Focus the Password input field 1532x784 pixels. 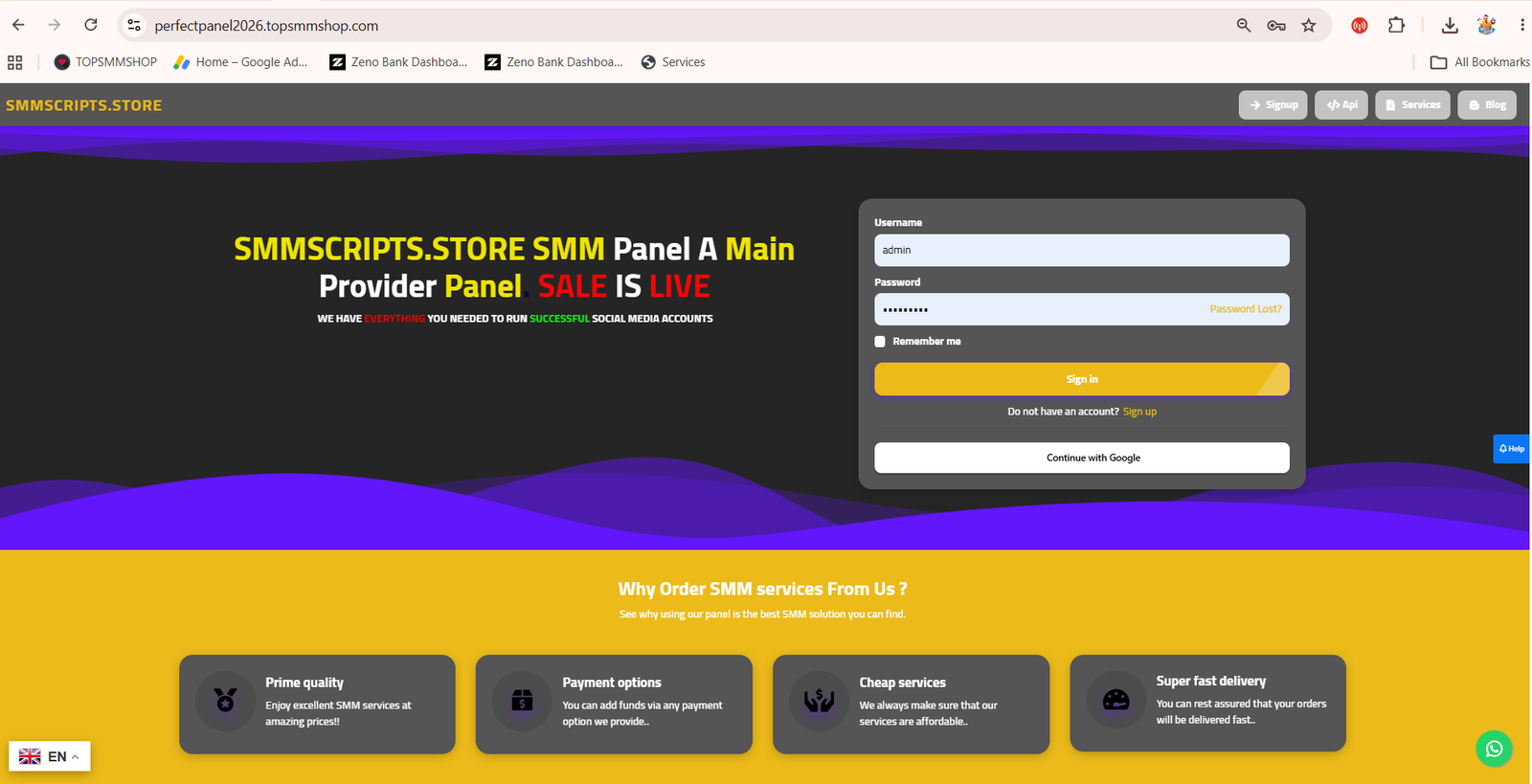click(x=1082, y=309)
